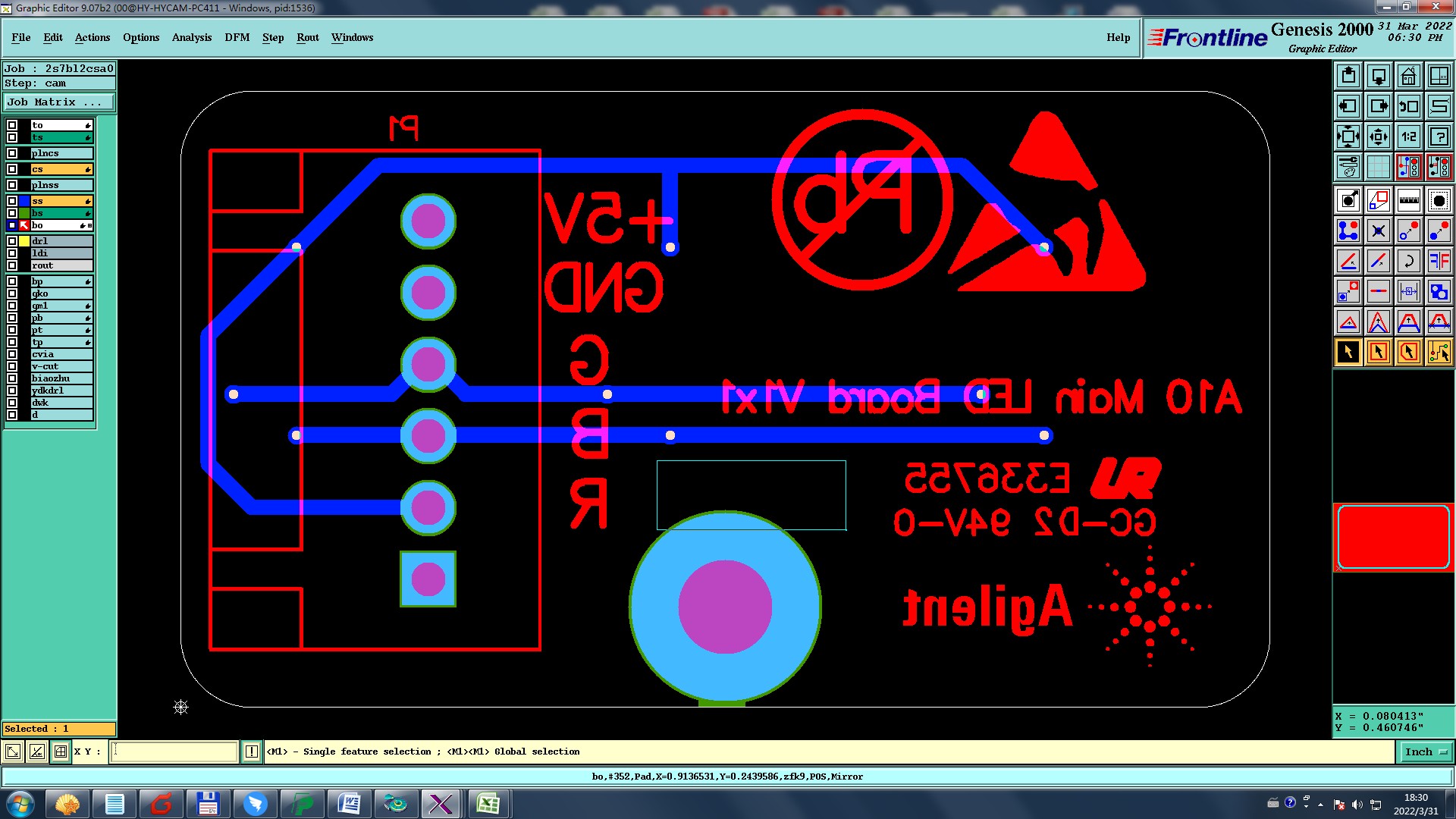Open the grid display icon
This screenshot has width=1456, height=819.
pyautogui.click(x=1379, y=167)
